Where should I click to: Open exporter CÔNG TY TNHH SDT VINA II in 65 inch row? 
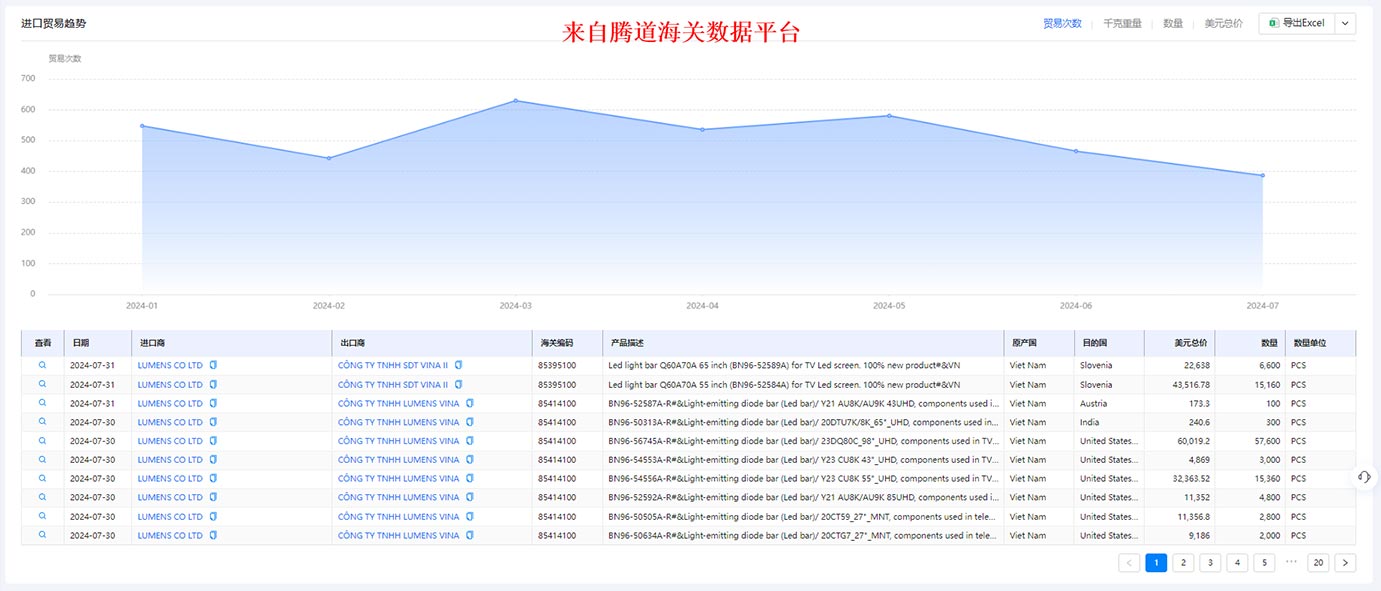(393, 365)
